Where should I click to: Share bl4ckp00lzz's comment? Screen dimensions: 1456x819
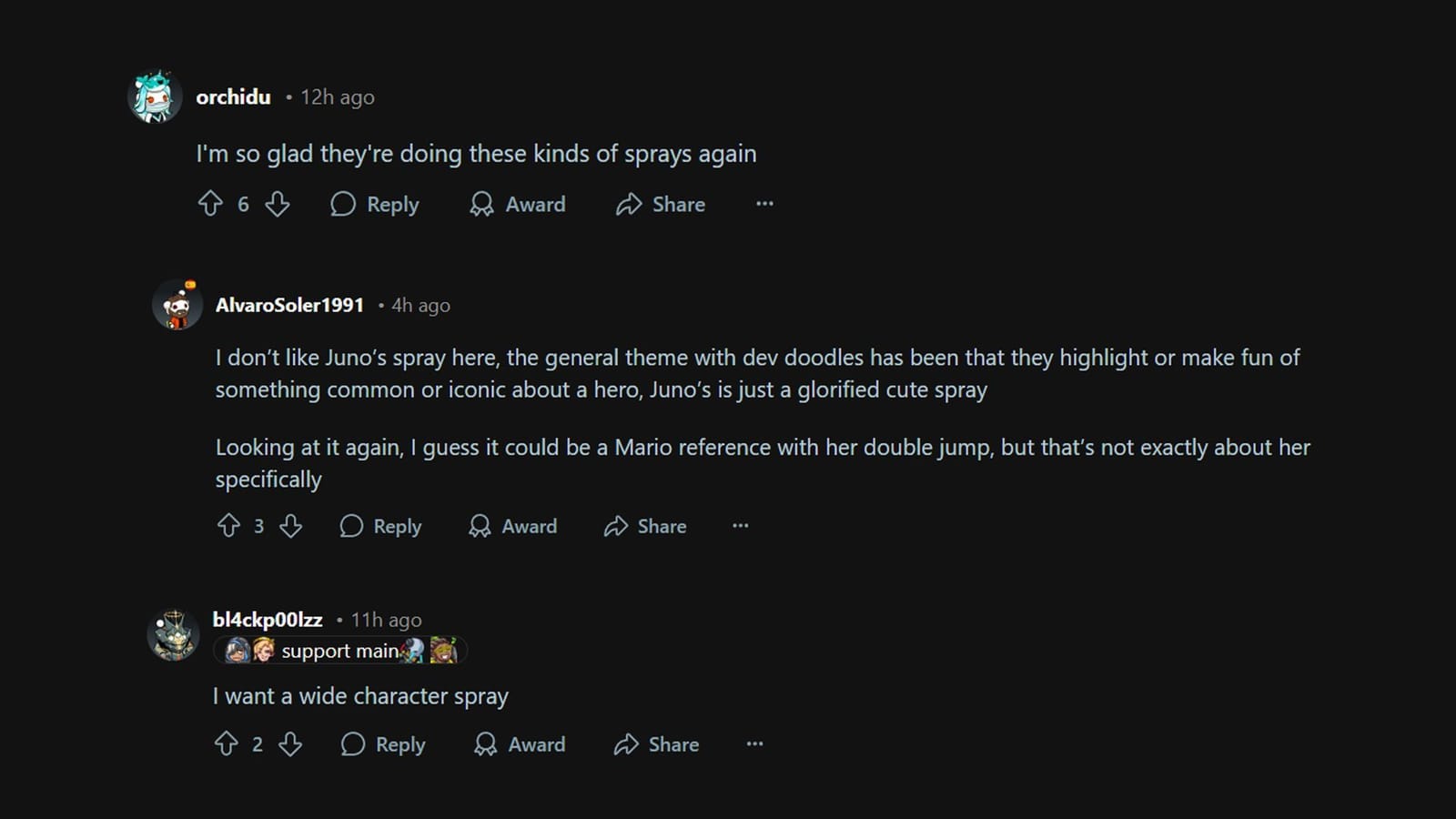click(x=656, y=744)
